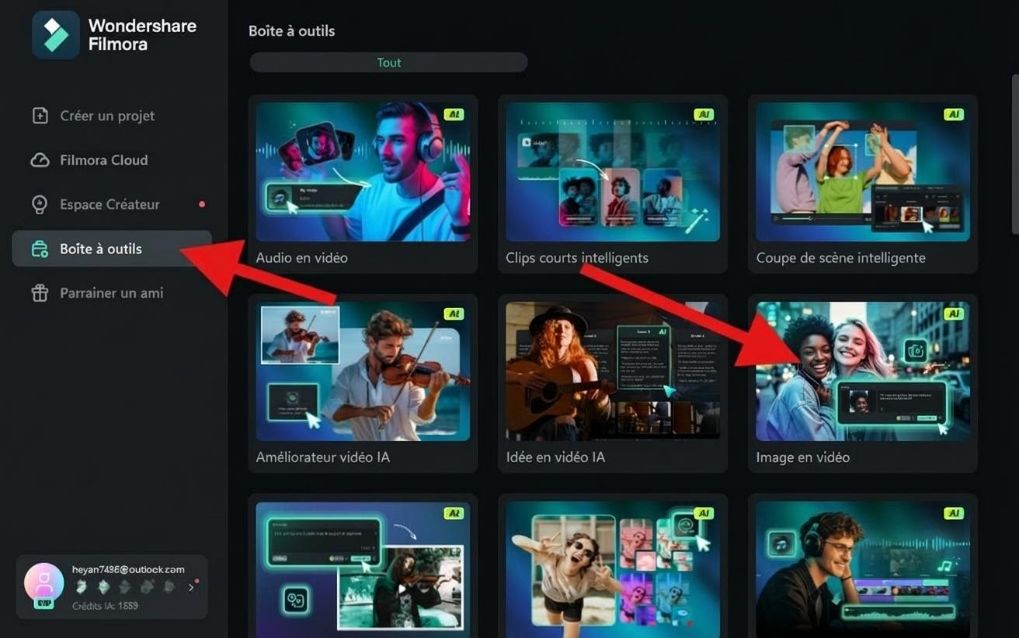Check the Crédits IA 1859 counter
Viewport: 1019px width, 638px height.
(x=105, y=604)
